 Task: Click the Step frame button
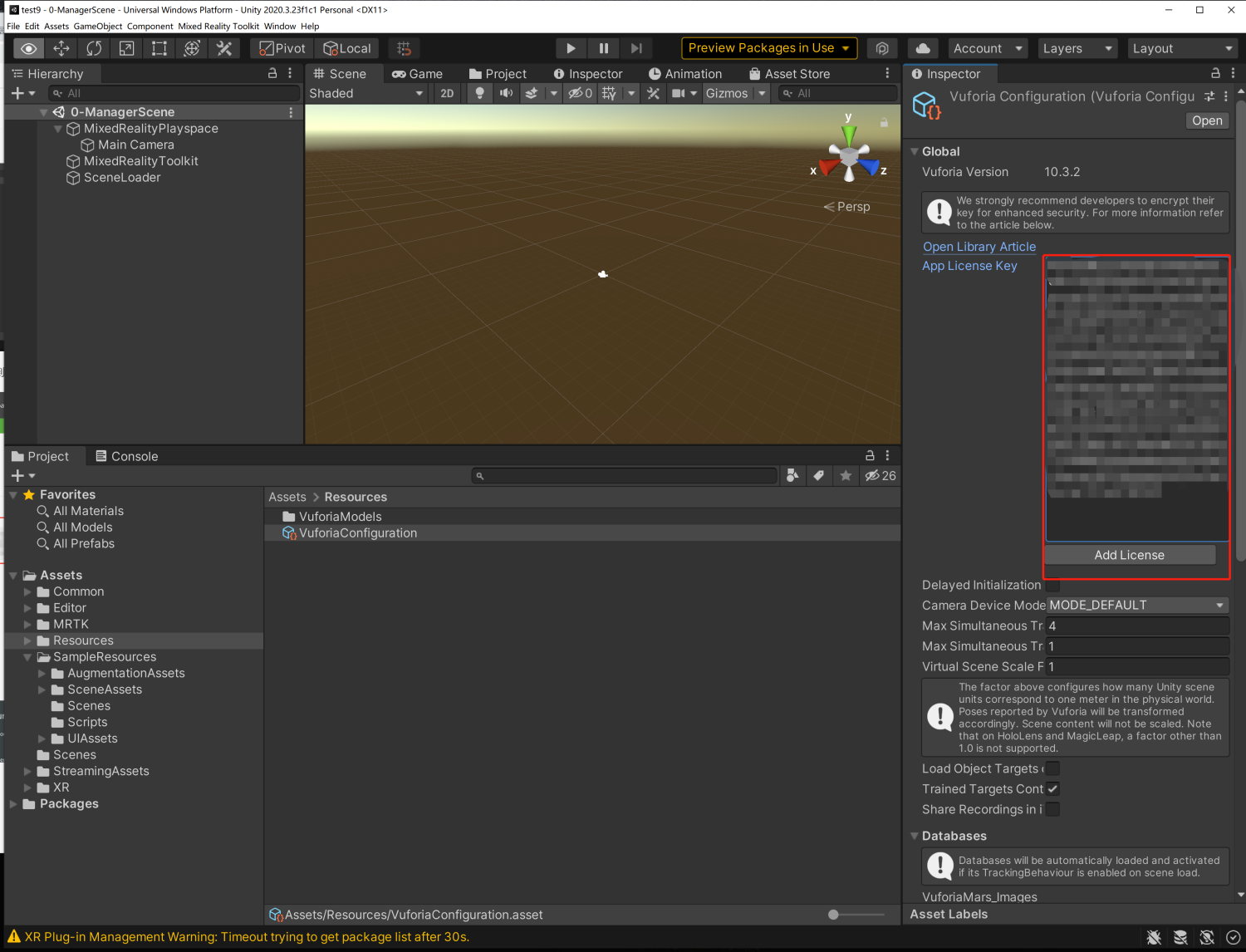pyautogui.click(x=636, y=48)
